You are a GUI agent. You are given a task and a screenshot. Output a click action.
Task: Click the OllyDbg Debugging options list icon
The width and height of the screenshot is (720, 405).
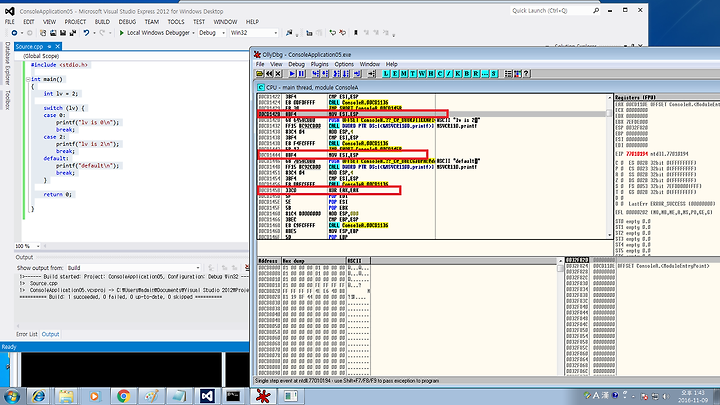508,73
